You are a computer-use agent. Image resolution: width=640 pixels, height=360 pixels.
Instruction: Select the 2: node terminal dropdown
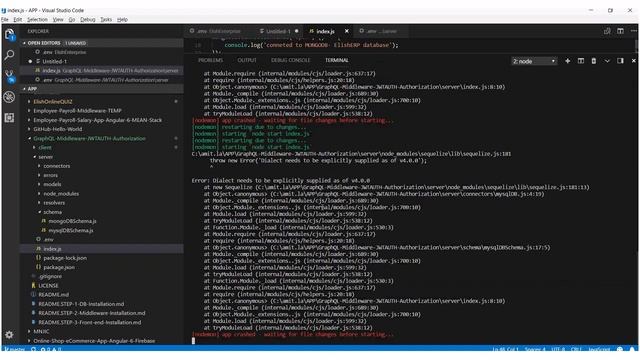coord(534,61)
